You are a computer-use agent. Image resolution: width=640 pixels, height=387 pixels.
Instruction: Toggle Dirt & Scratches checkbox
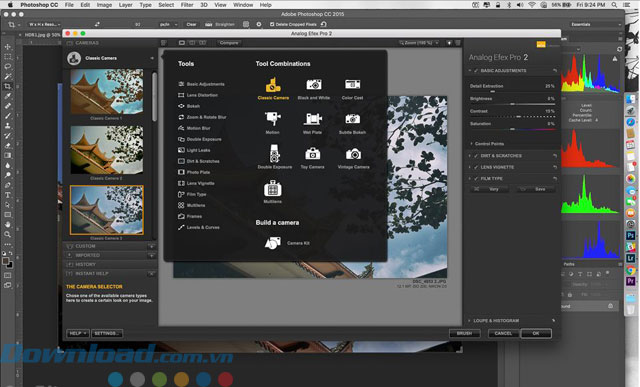coord(476,156)
